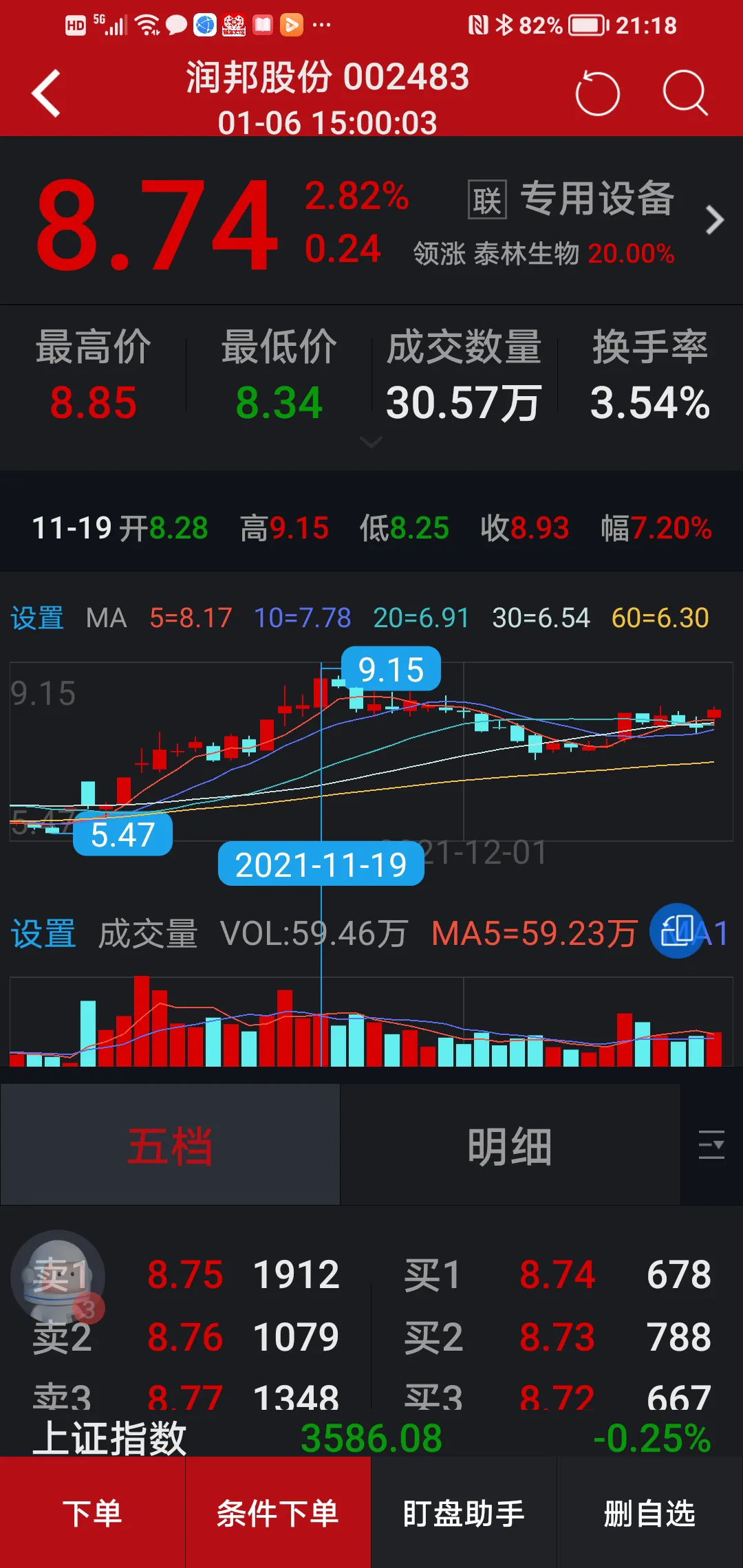The image size is (743, 1568).
Task: Tap the 上证指数 index name
Action: point(110,1438)
